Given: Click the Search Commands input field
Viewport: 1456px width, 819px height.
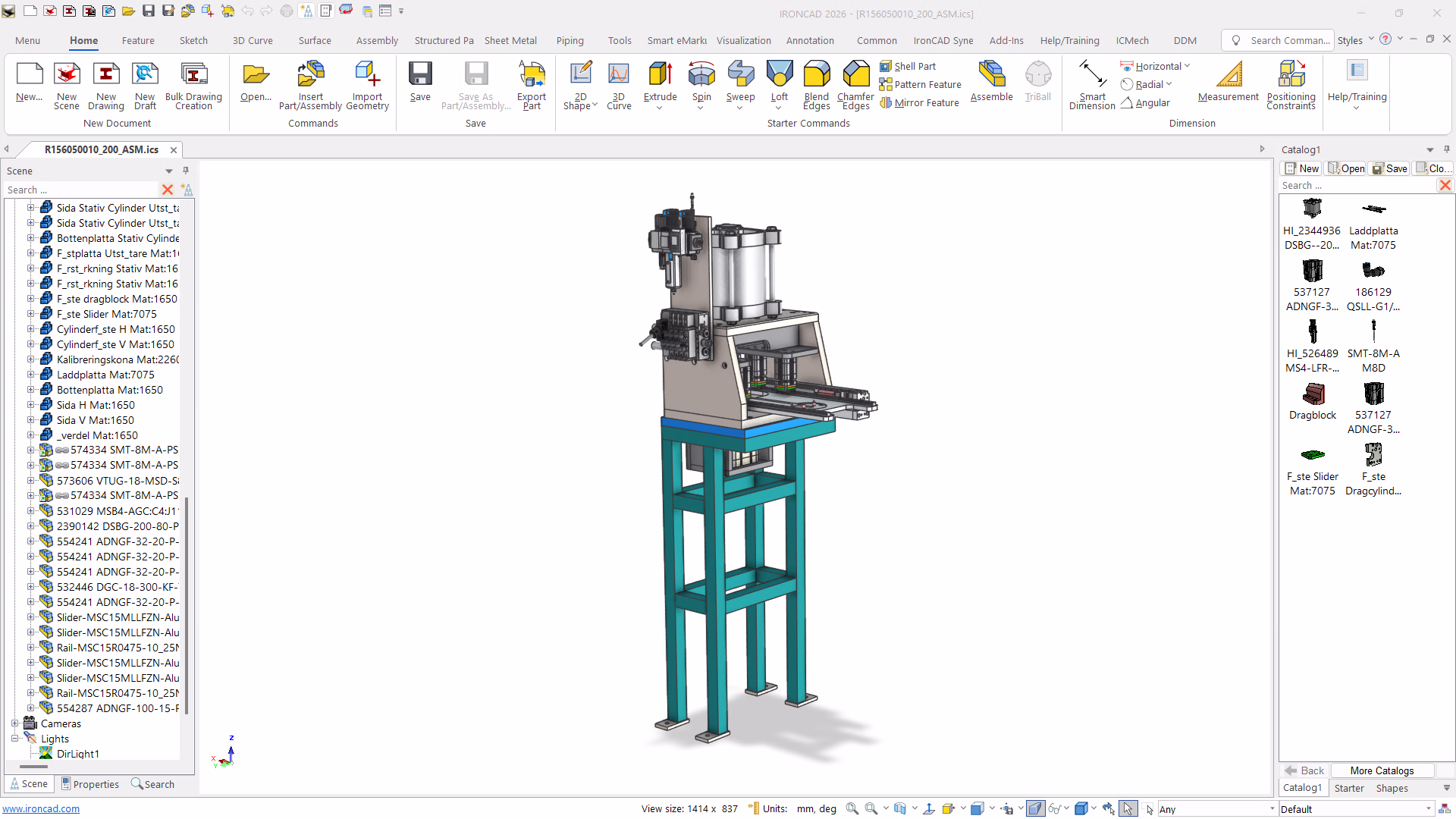Looking at the screenshot, I should pyautogui.click(x=1289, y=41).
